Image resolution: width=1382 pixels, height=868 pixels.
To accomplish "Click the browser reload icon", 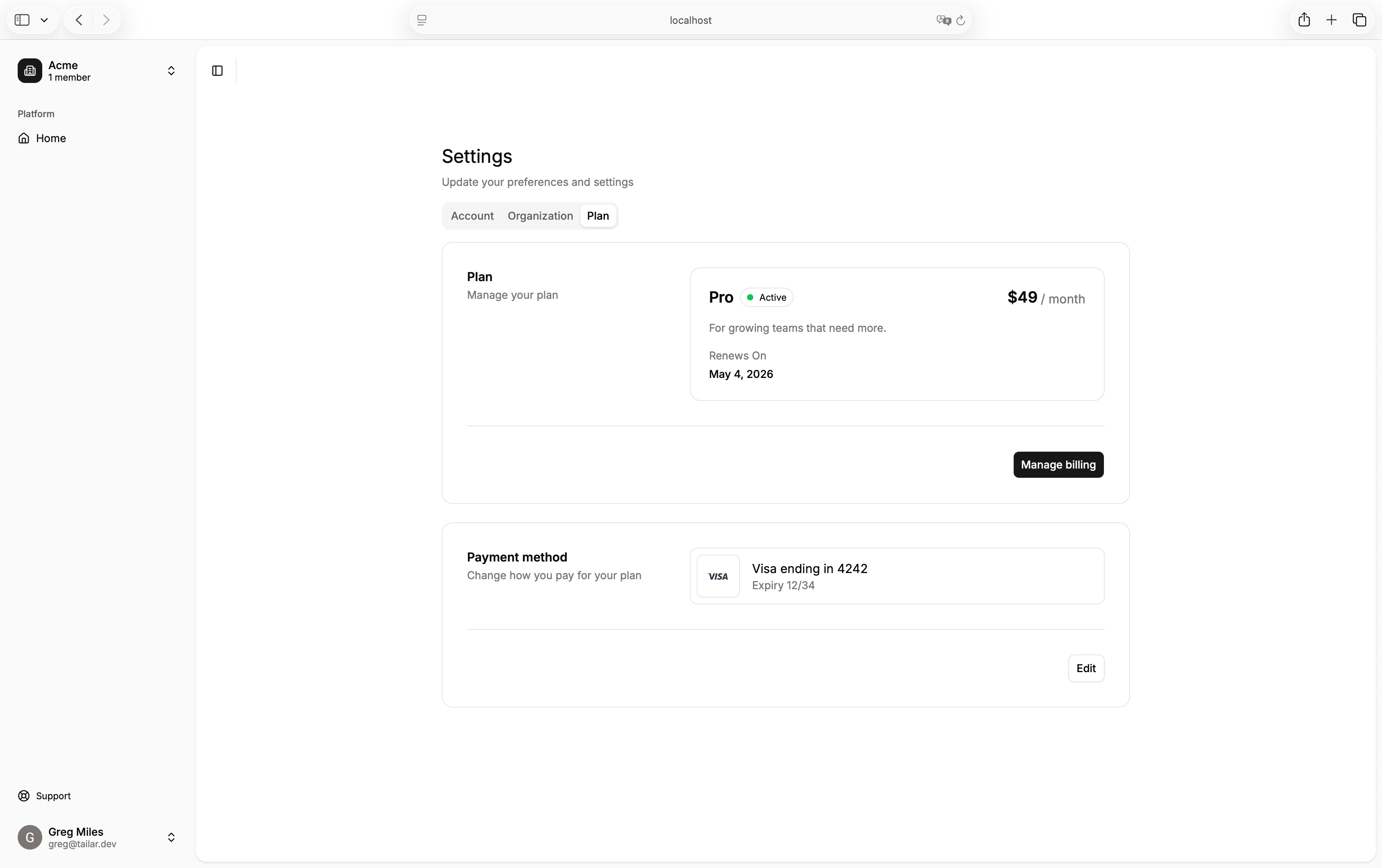I will [961, 21].
